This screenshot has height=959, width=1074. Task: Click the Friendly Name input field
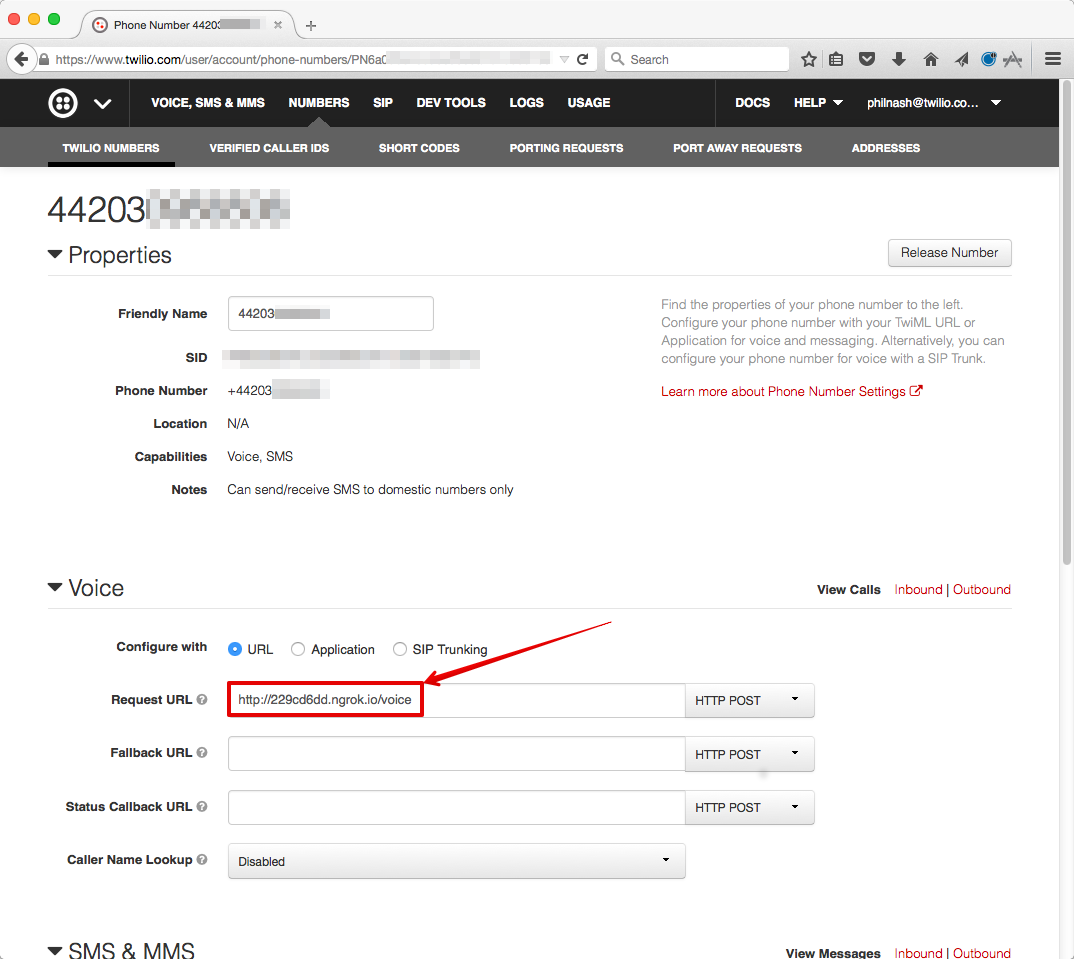[331, 313]
